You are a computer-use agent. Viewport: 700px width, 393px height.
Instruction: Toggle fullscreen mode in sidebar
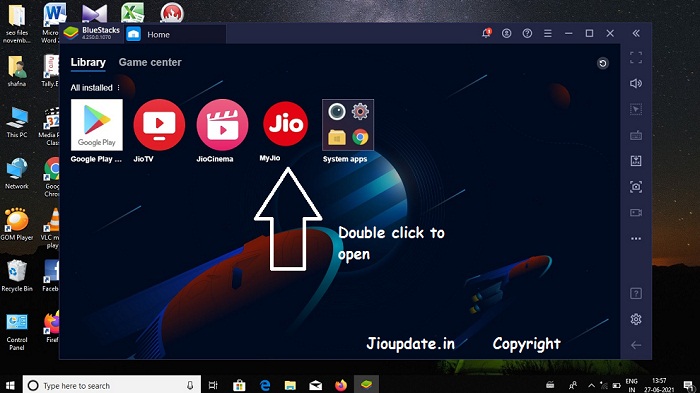636,57
